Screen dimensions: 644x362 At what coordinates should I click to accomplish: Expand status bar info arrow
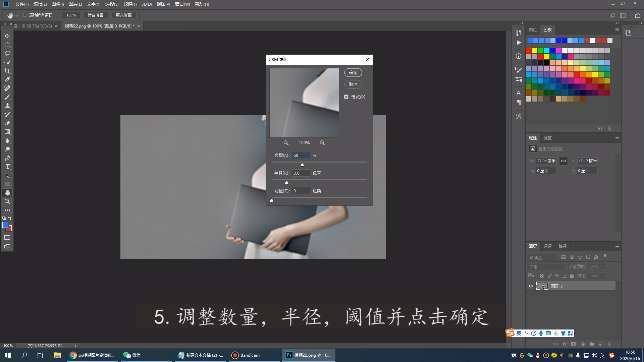pos(76,346)
